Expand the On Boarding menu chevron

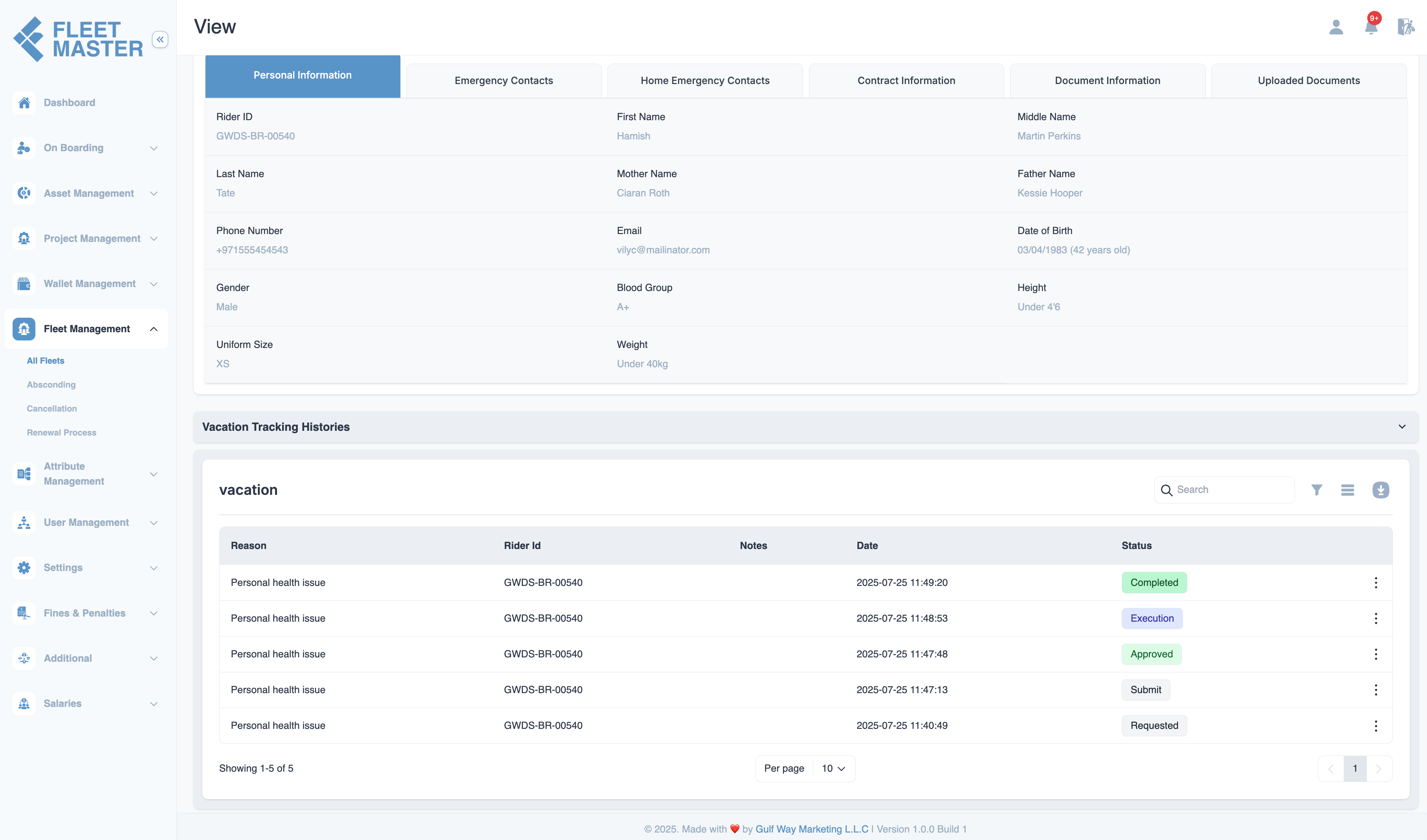pyautogui.click(x=154, y=148)
